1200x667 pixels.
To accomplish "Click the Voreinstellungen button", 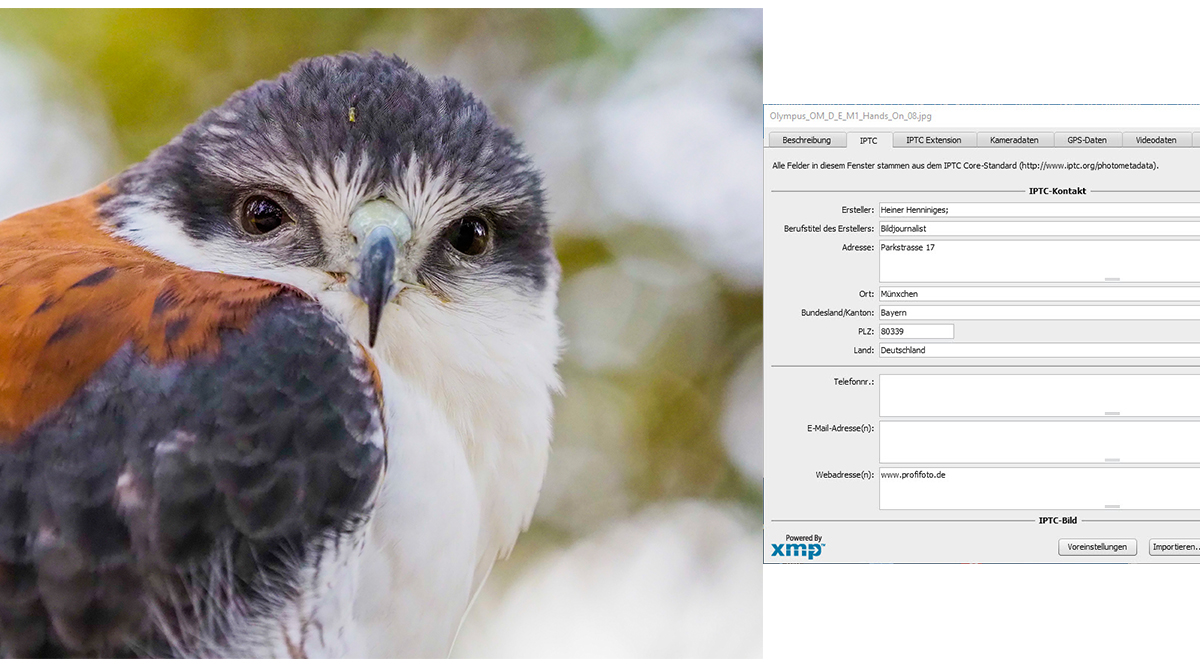I will [x=1097, y=547].
